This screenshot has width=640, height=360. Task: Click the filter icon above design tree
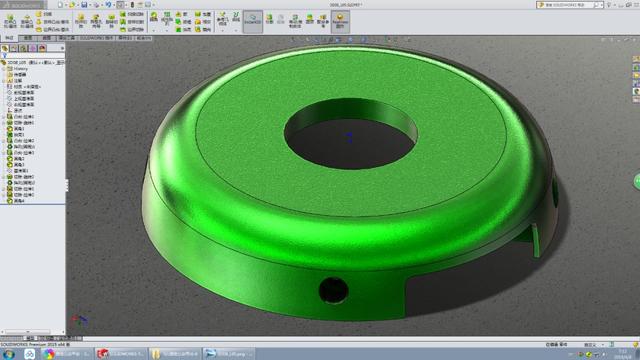[x=4, y=56]
